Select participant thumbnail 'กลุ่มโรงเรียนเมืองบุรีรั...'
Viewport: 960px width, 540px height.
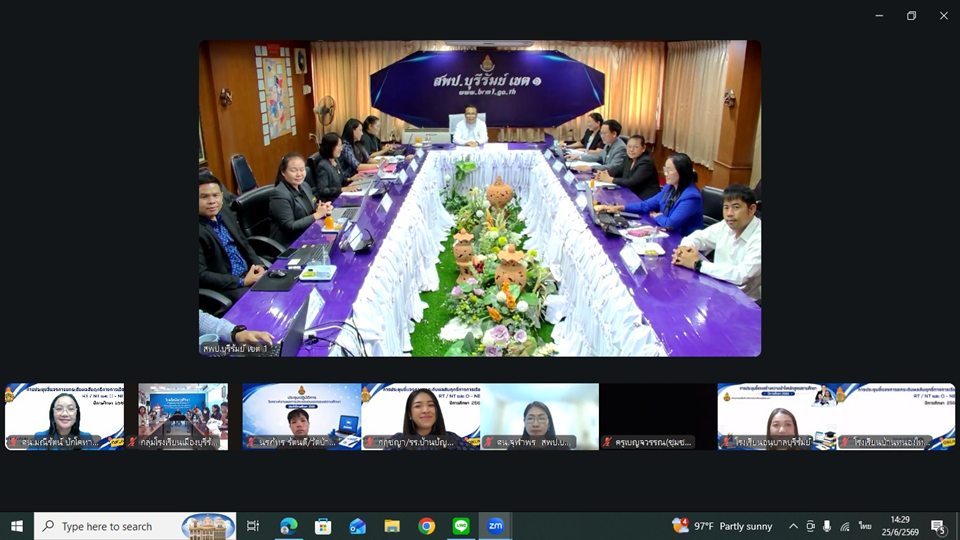[183, 416]
